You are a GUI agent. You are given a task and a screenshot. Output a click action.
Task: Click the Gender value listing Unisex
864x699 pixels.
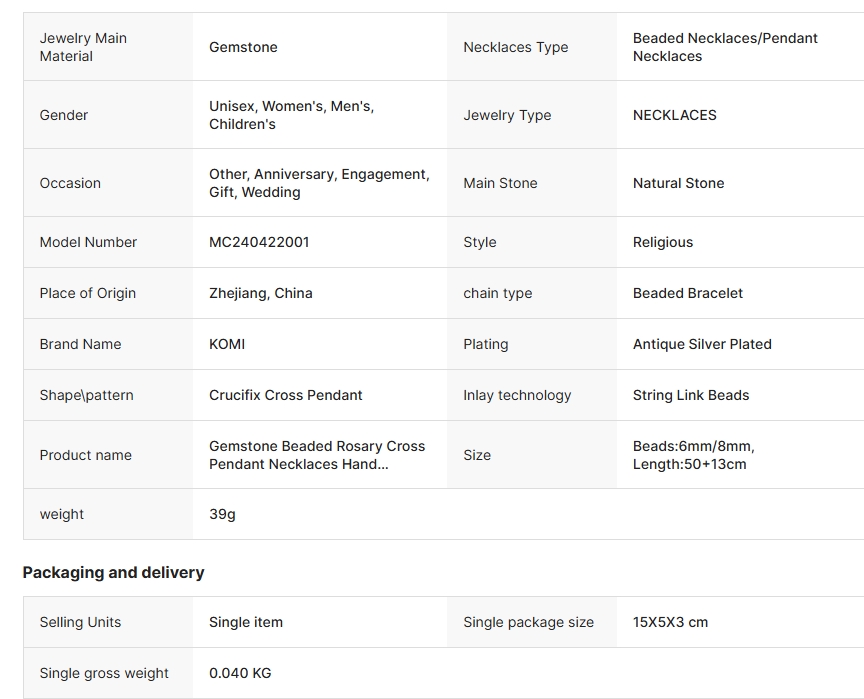click(291, 115)
